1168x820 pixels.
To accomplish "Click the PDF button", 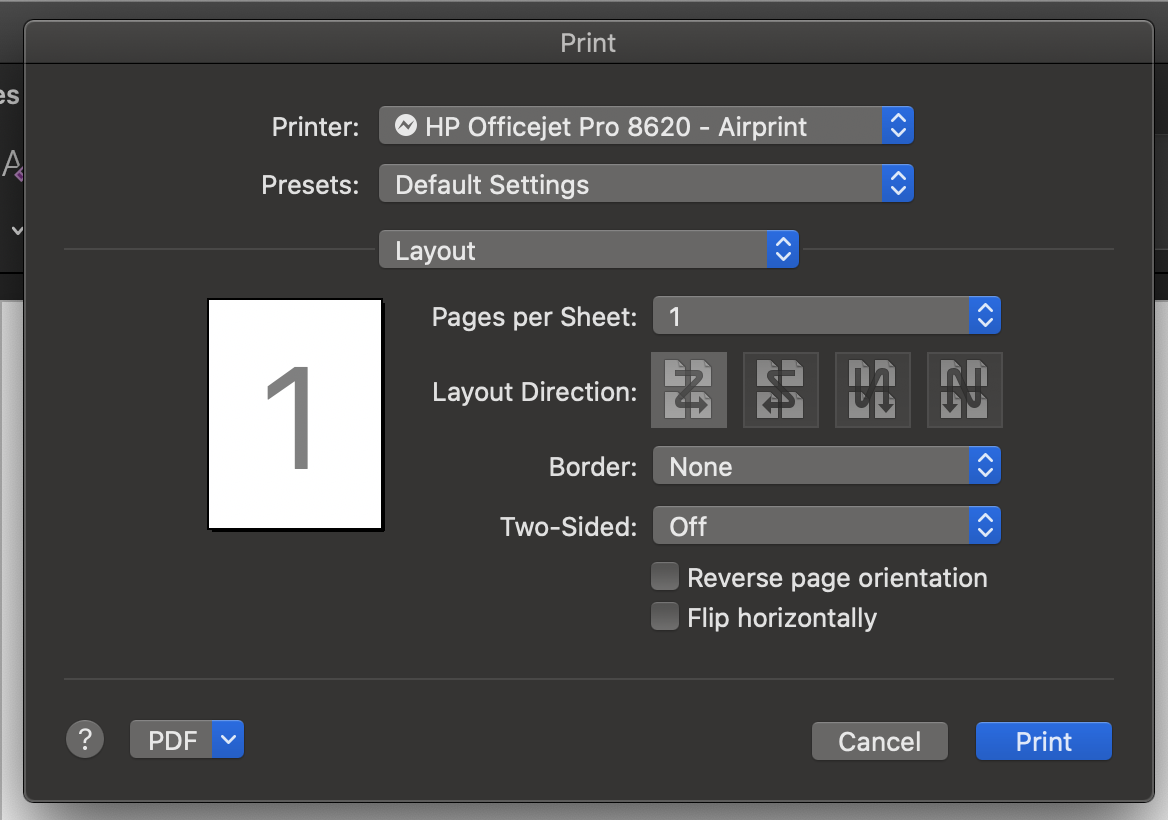I will coord(172,739).
